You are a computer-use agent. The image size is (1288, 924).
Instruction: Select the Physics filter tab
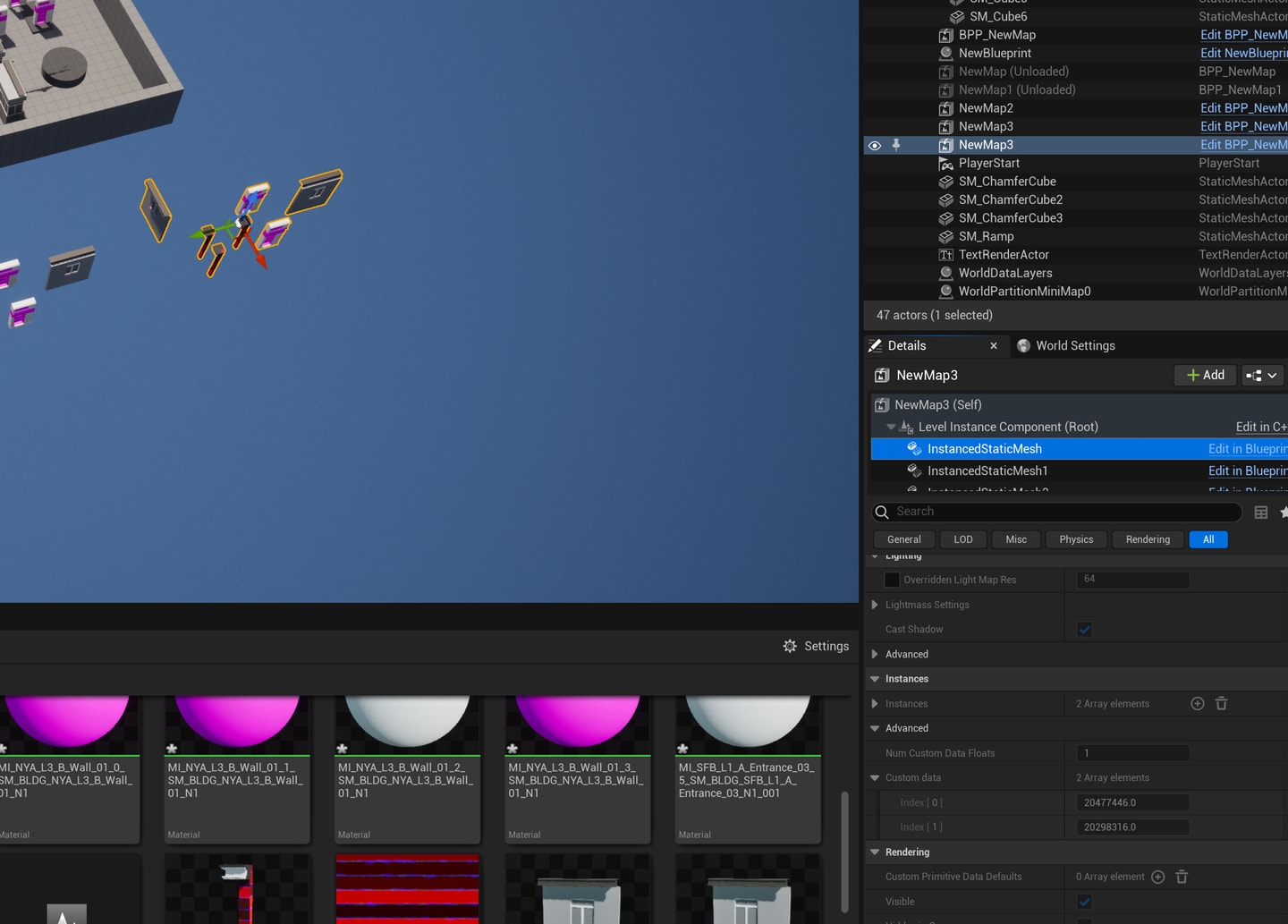[1076, 539]
